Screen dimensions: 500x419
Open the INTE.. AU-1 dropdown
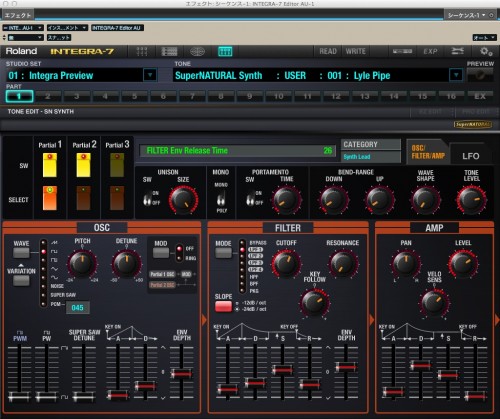[23, 28]
